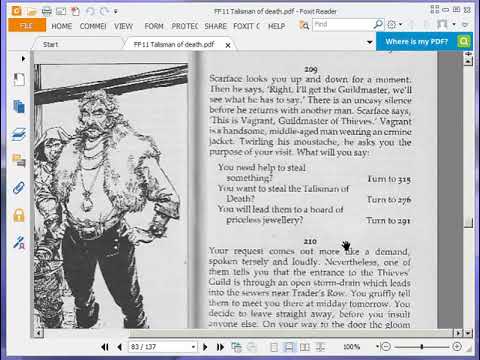
Task: Select single page view mode
Action: 274,347
